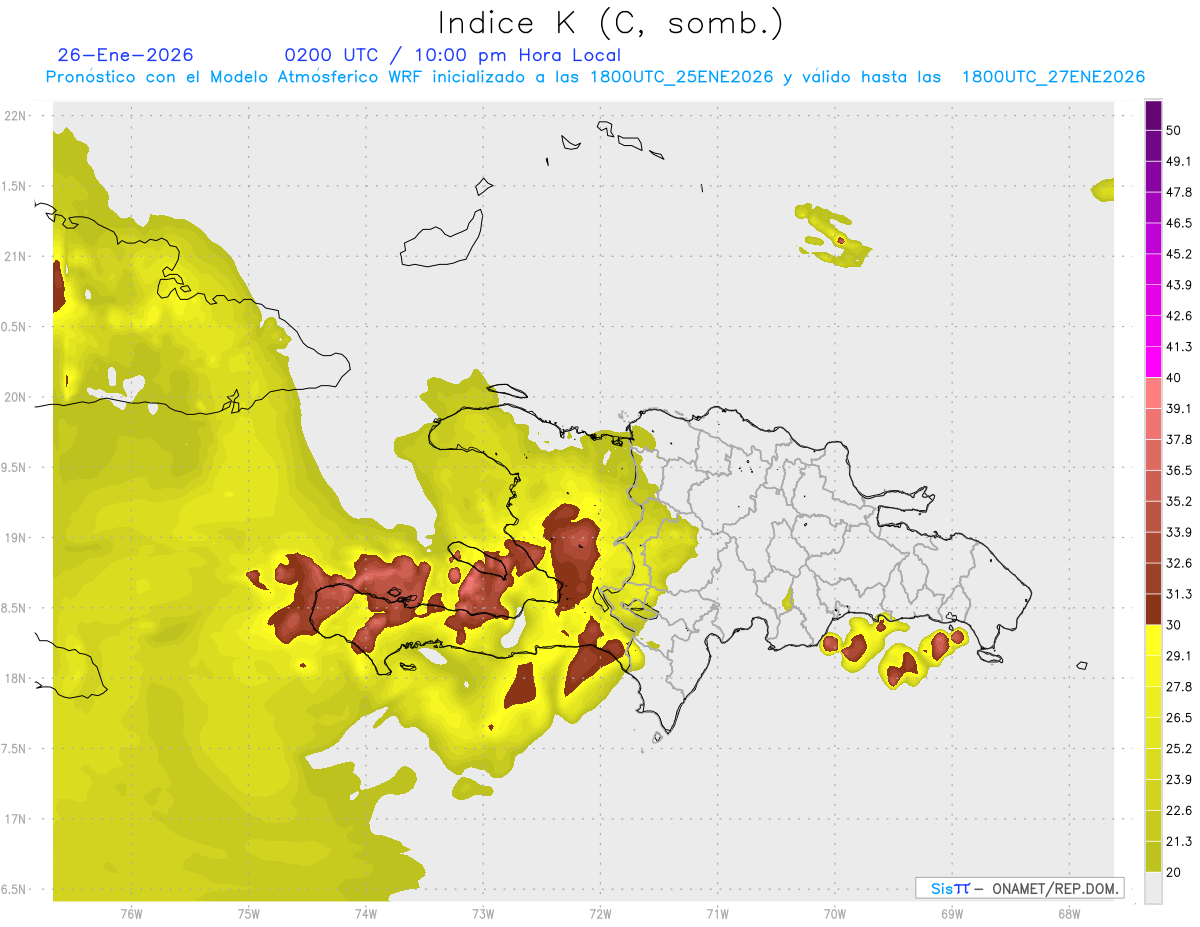This screenshot has height=927, width=1200.
Task: Click longitude label '76W'
Action: pos(131,914)
